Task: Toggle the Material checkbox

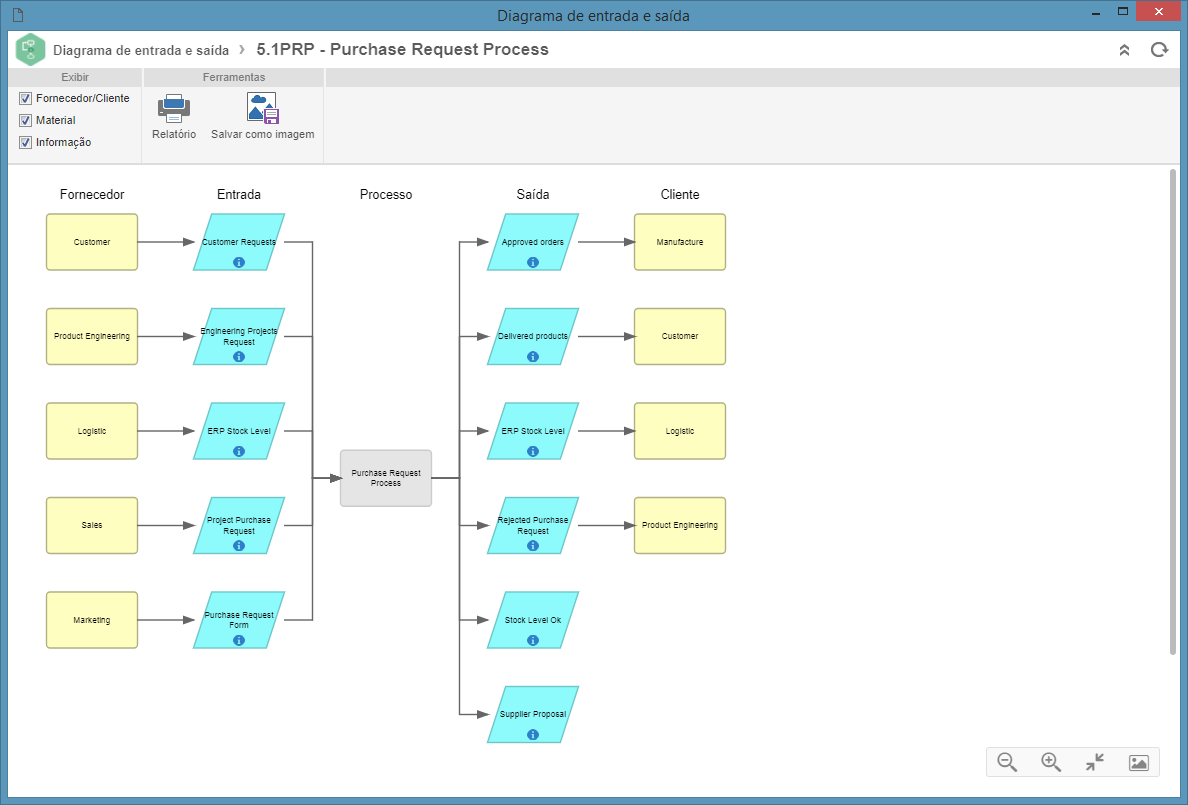Action: [x=25, y=121]
